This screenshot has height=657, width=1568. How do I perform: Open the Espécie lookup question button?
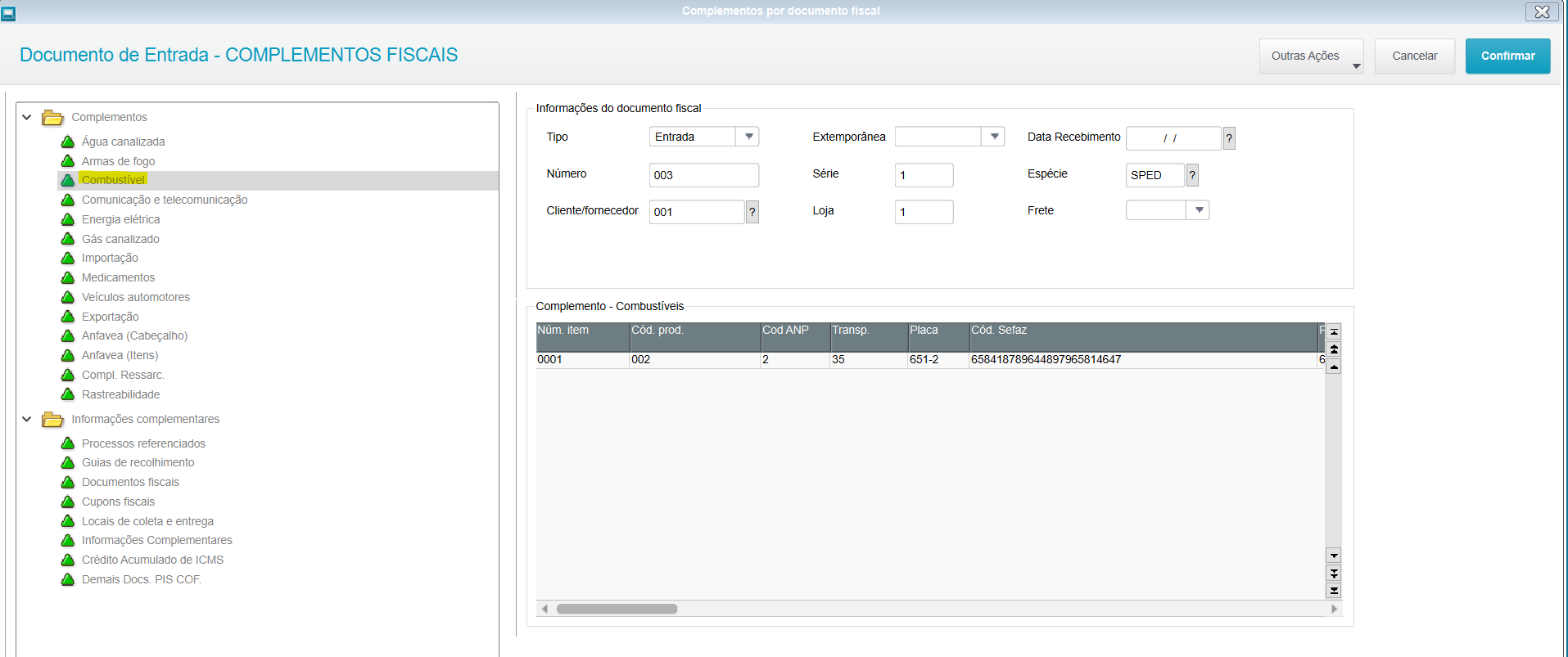(x=1192, y=175)
